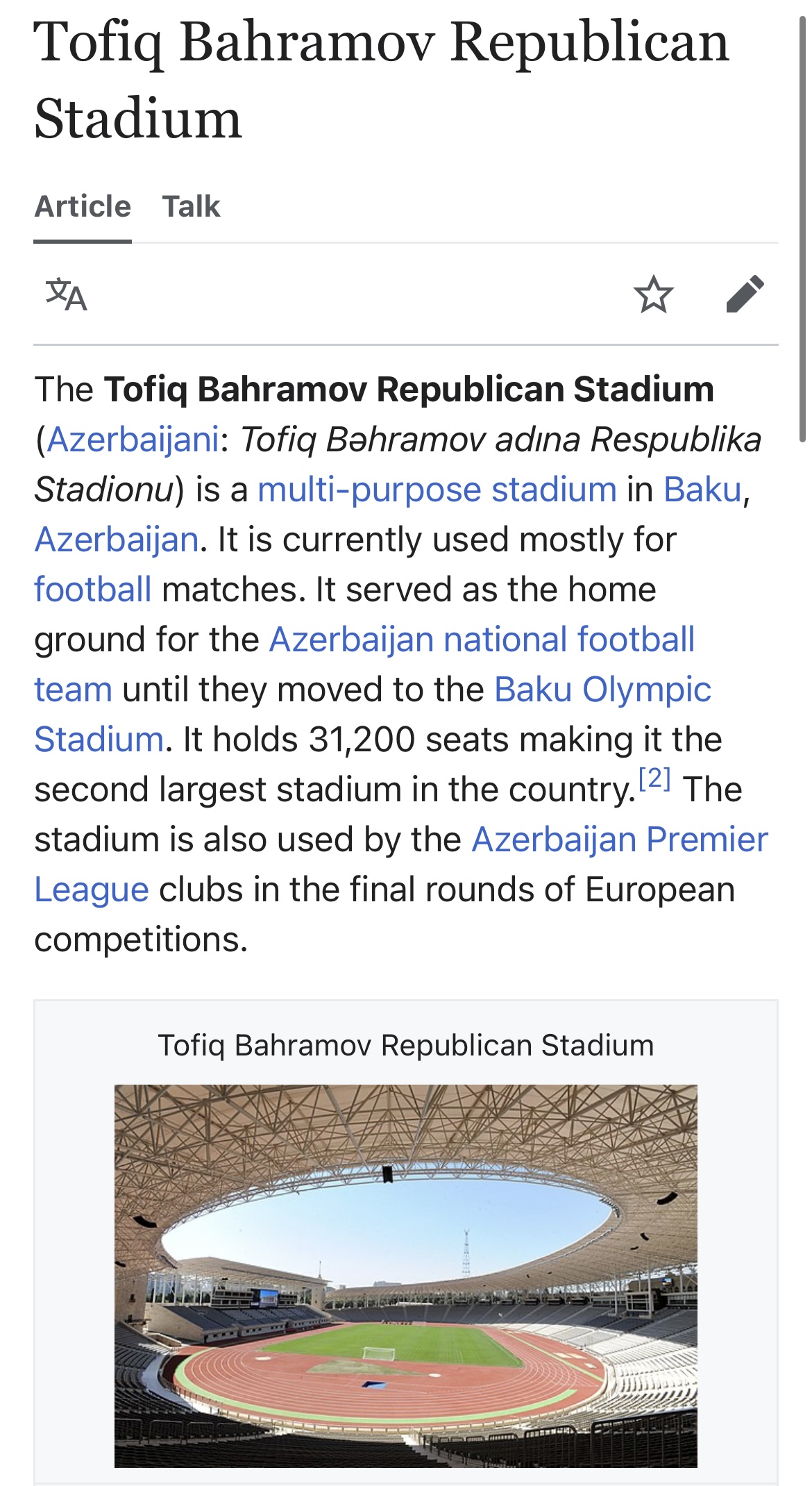Follow the multi-purpose stadium link
812x1486 pixels.
pos(437,490)
